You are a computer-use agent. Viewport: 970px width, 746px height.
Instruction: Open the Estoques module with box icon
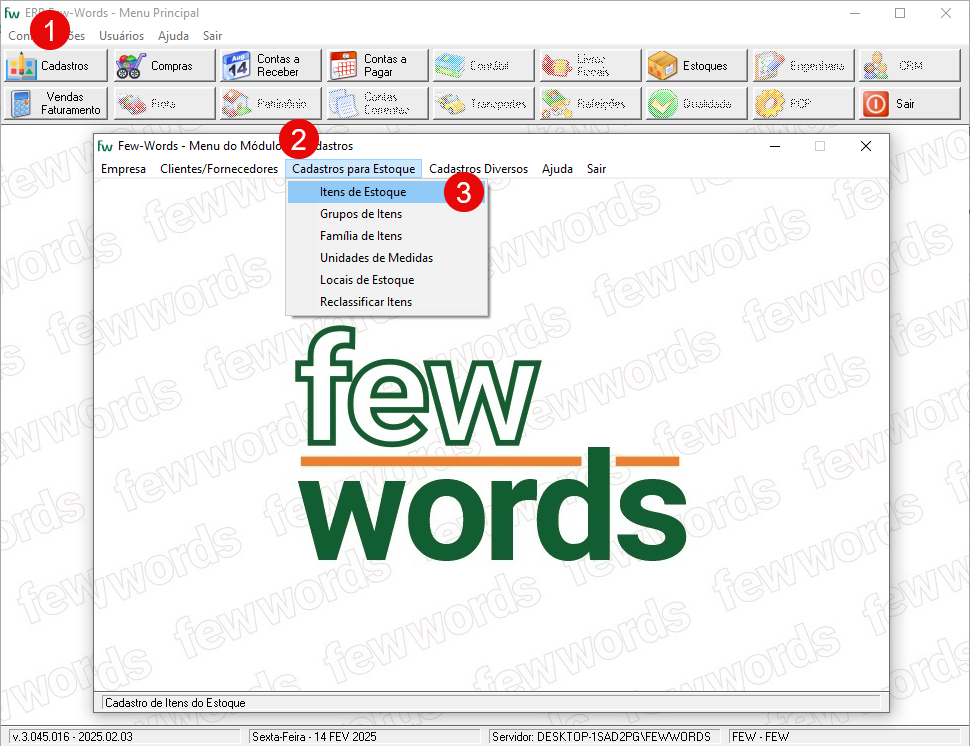697,66
